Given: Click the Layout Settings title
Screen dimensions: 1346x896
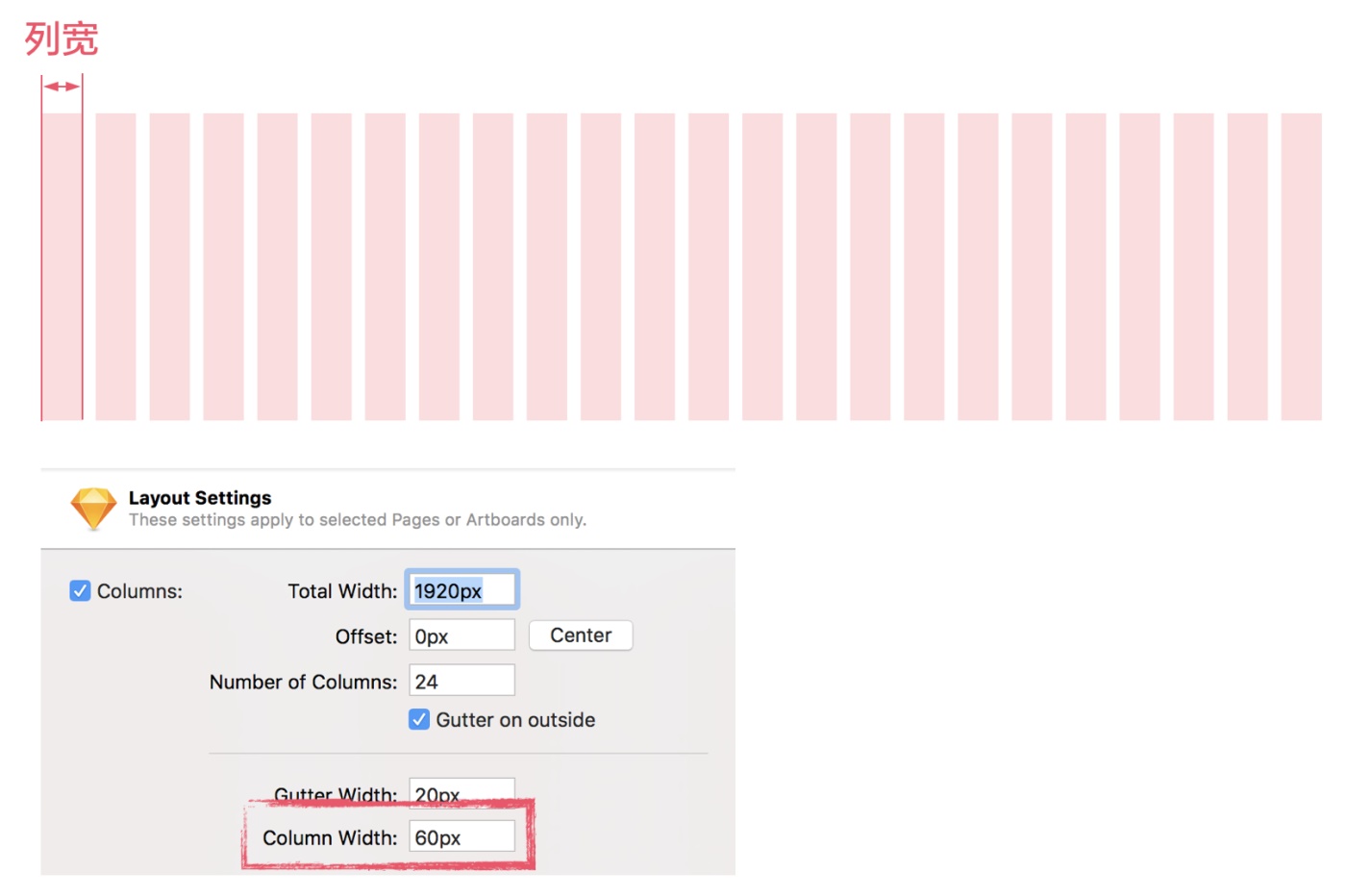Looking at the screenshot, I should tap(200, 498).
